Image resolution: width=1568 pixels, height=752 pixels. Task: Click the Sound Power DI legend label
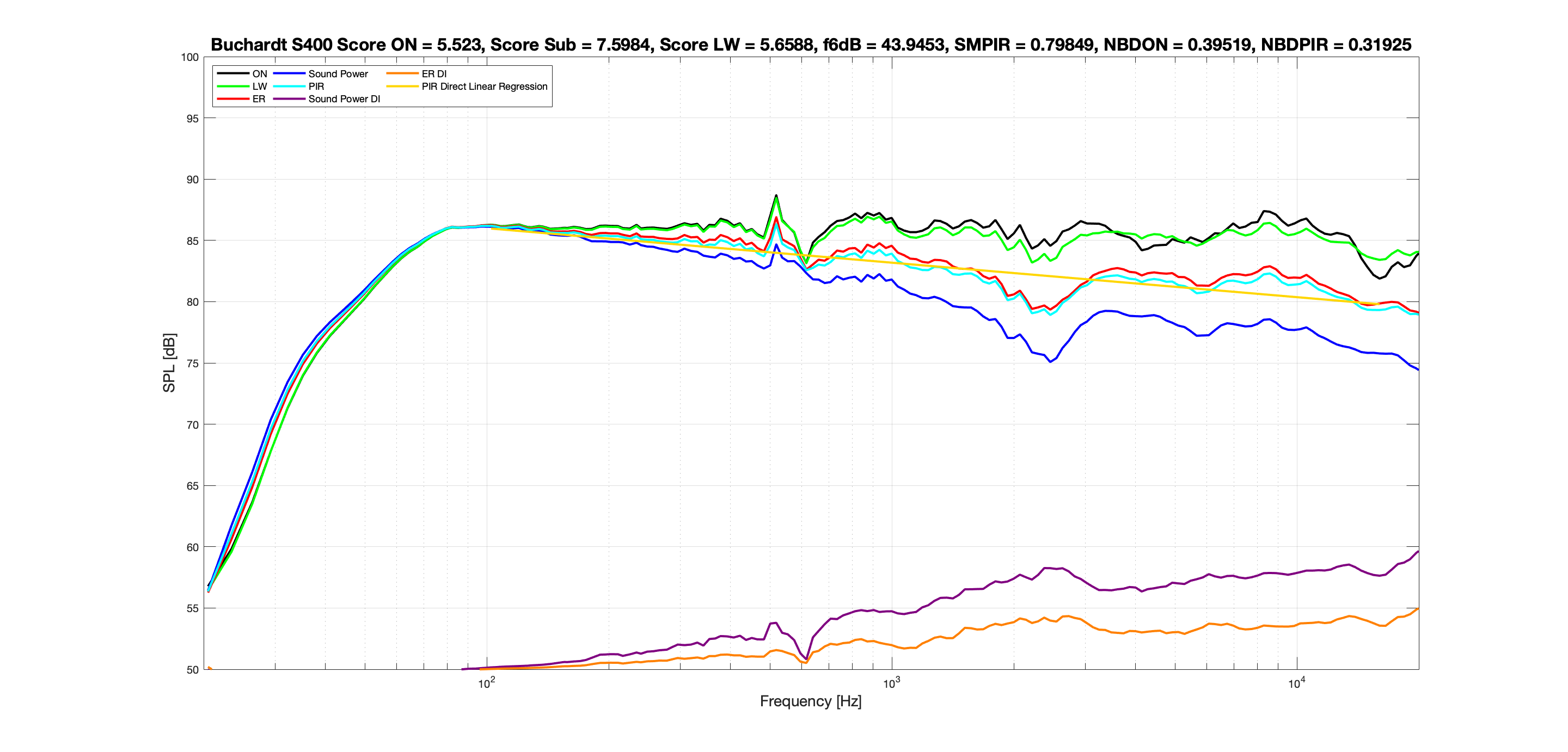point(344,98)
